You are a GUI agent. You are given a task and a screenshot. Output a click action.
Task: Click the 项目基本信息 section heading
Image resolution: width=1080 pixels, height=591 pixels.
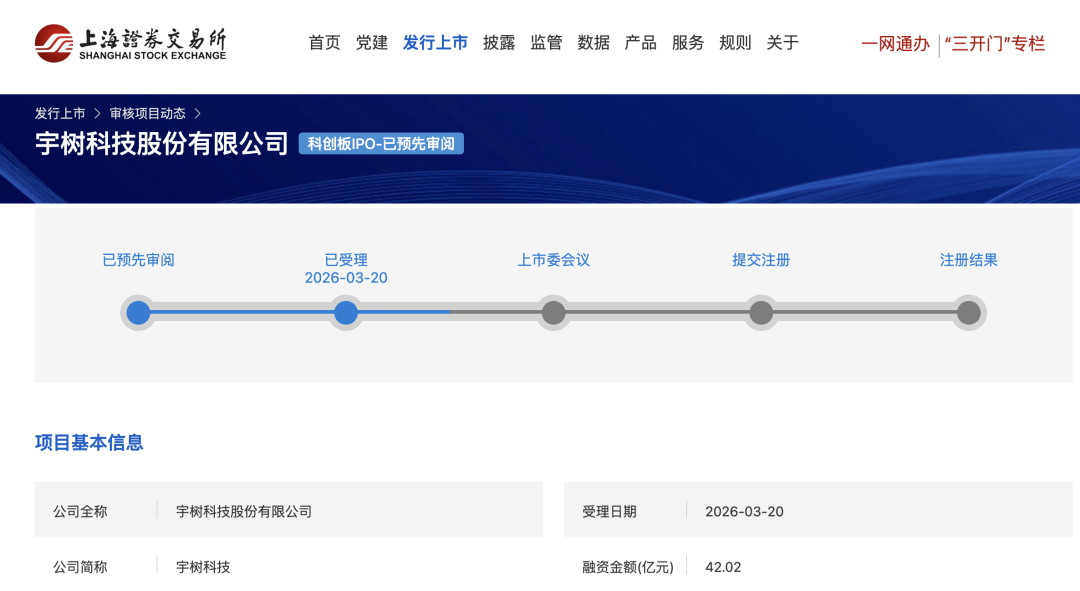pos(89,442)
